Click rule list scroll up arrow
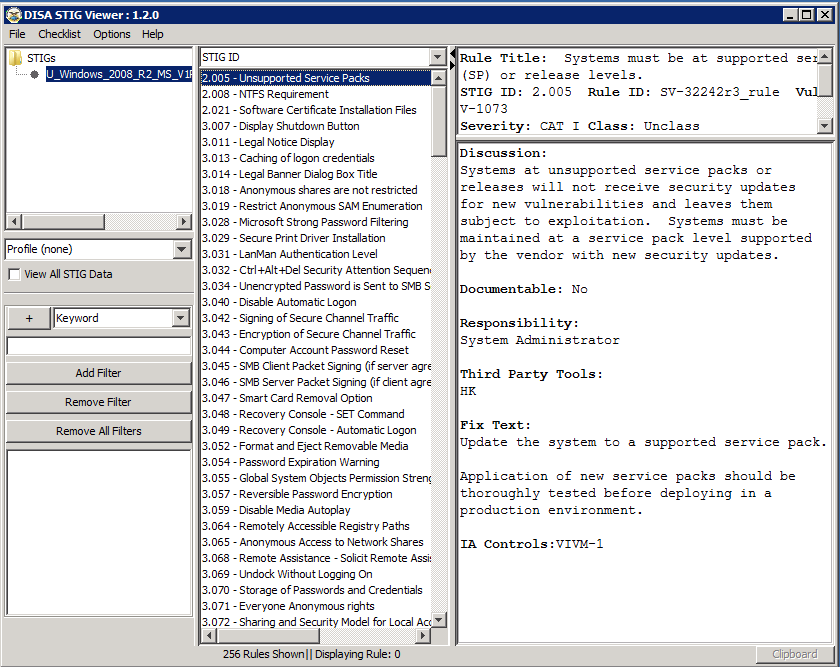Image resolution: width=840 pixels, height=667 pixels. 439,78
